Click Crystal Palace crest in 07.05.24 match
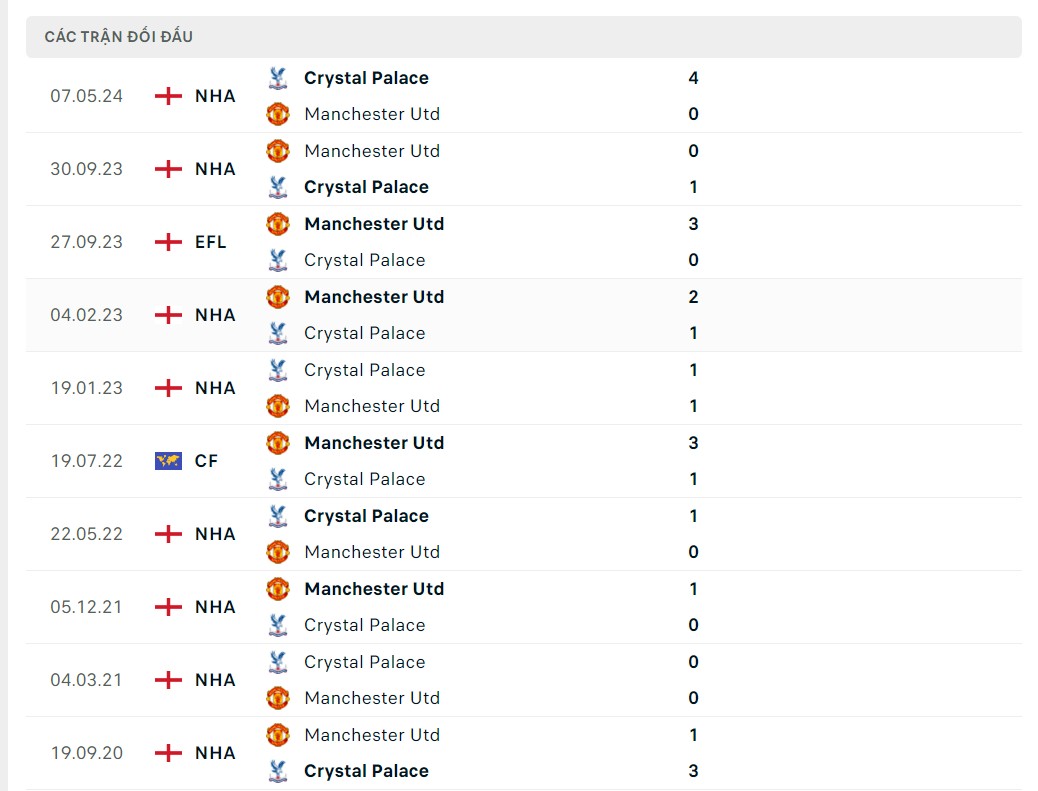 (278, 78)
